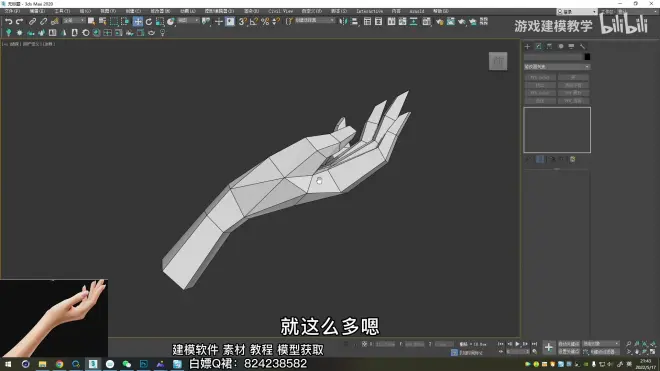
Task: Open the selection filter dropdown in toolbar
Action: 74,21
